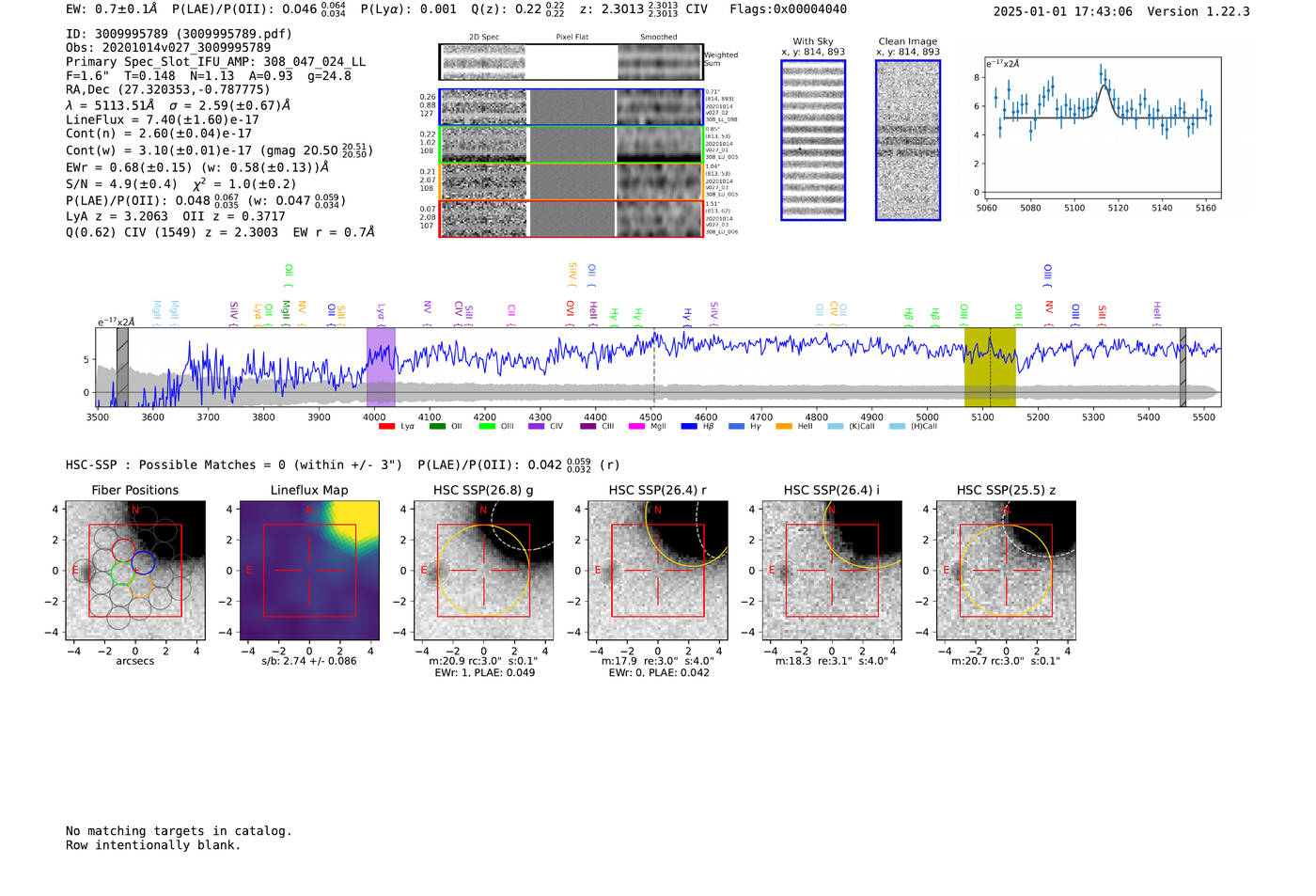Click the 's/b: 2.74 +/- 0.086' label
This screenshot has width=1316, height=896.
(x=309, y=661)
